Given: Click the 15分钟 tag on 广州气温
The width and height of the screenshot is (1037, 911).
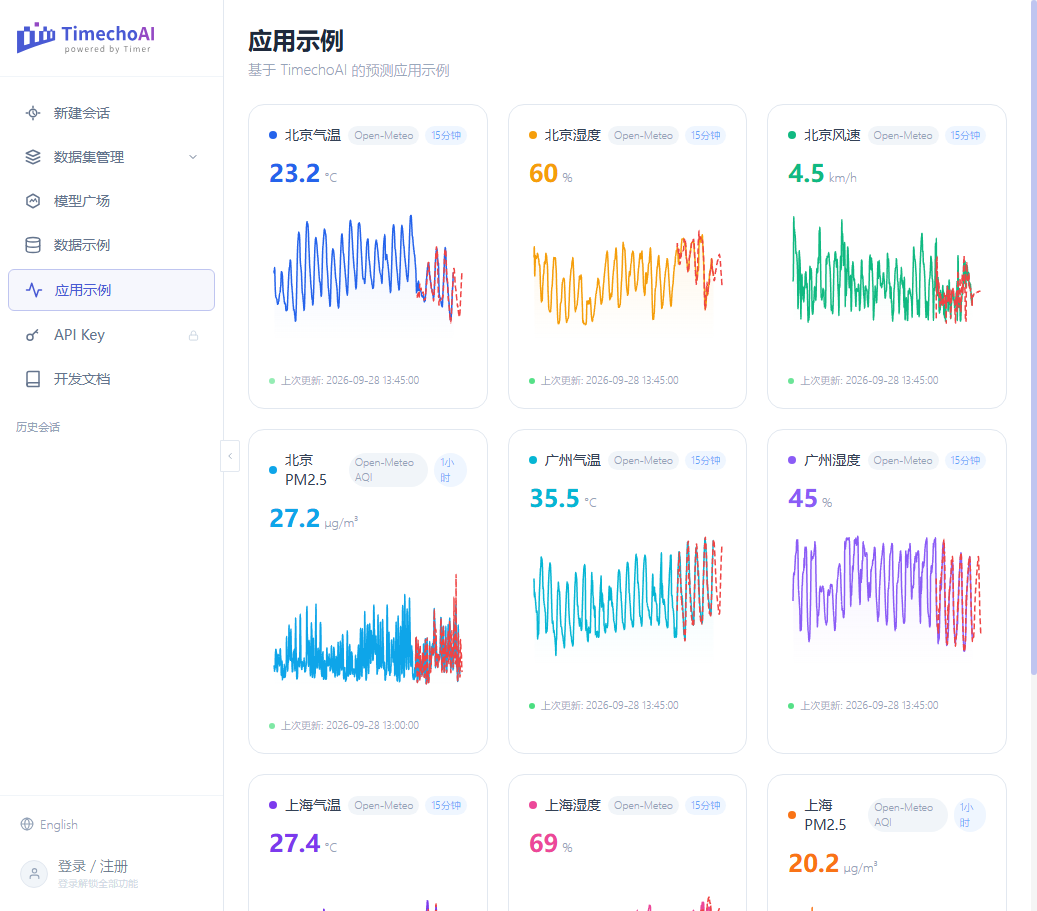Looking at the screenshot, I should pos(706,460).
